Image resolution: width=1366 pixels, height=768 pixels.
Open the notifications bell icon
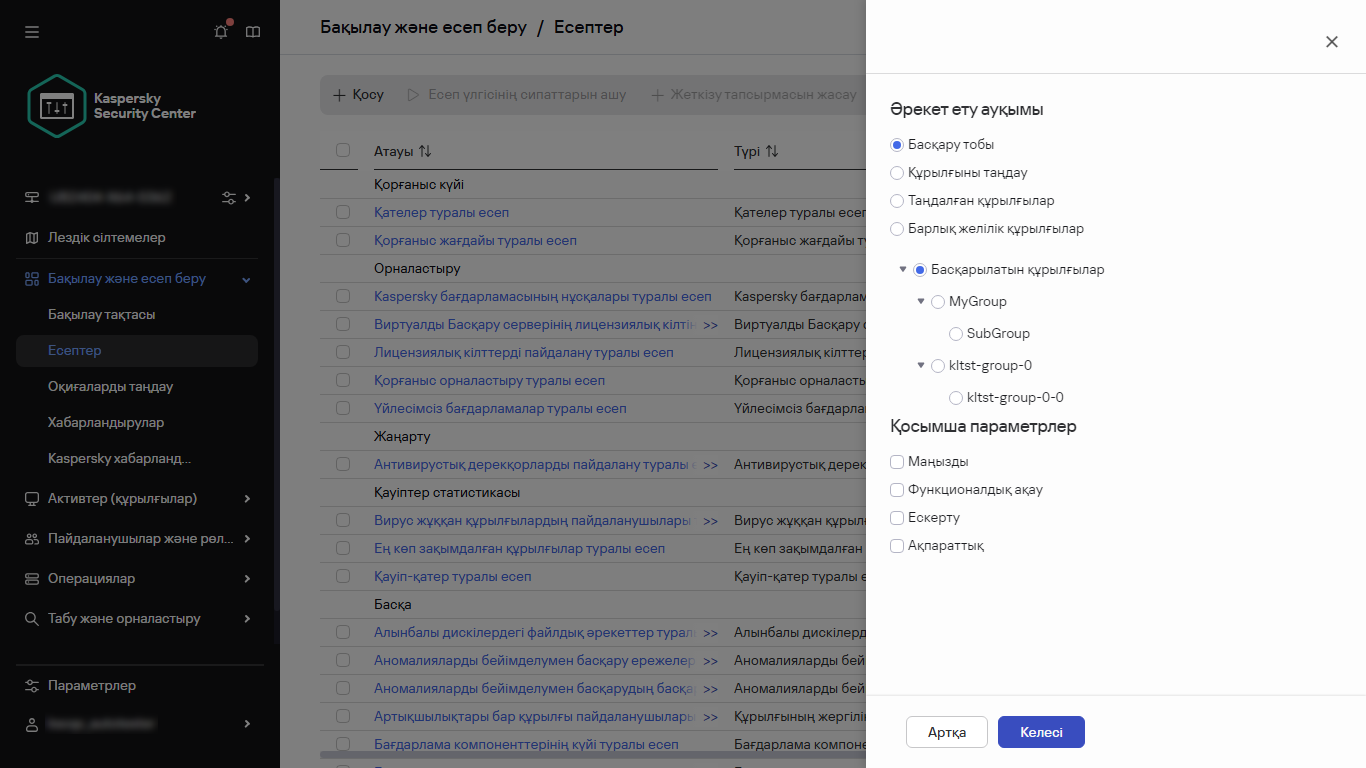pyautogui.click(x=221, y=32)
